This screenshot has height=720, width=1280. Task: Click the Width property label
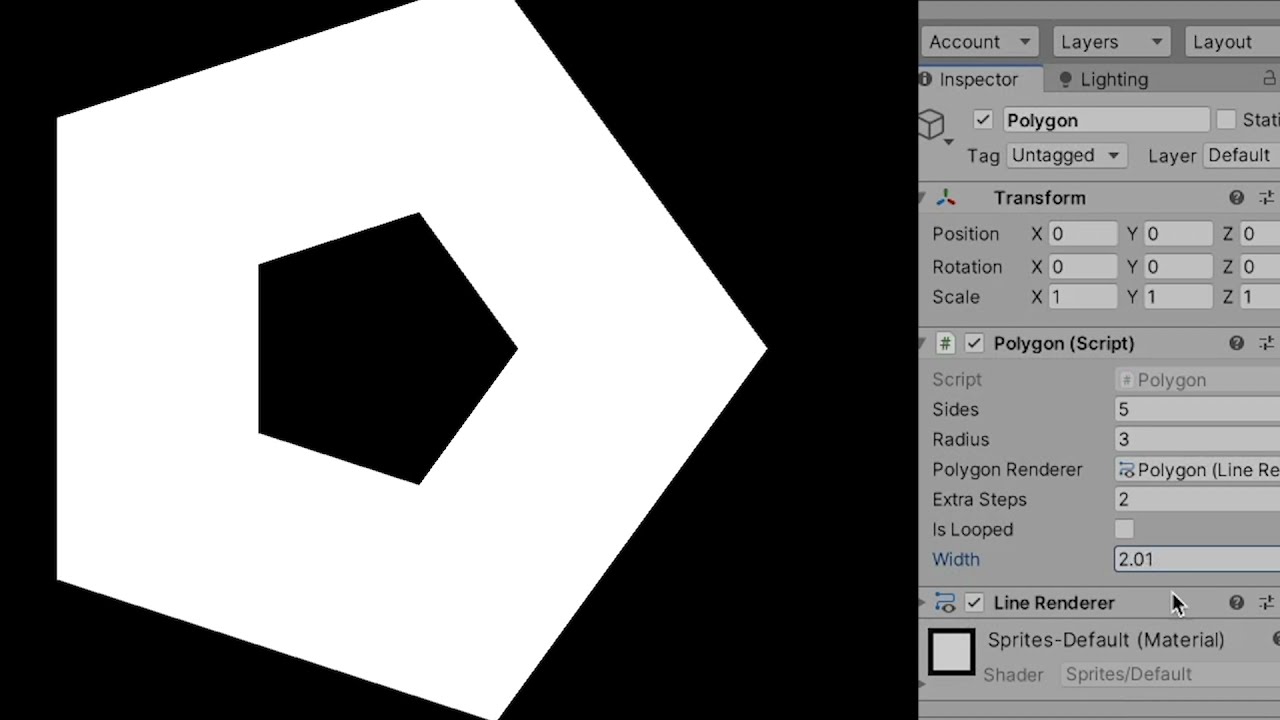point(956,560)
